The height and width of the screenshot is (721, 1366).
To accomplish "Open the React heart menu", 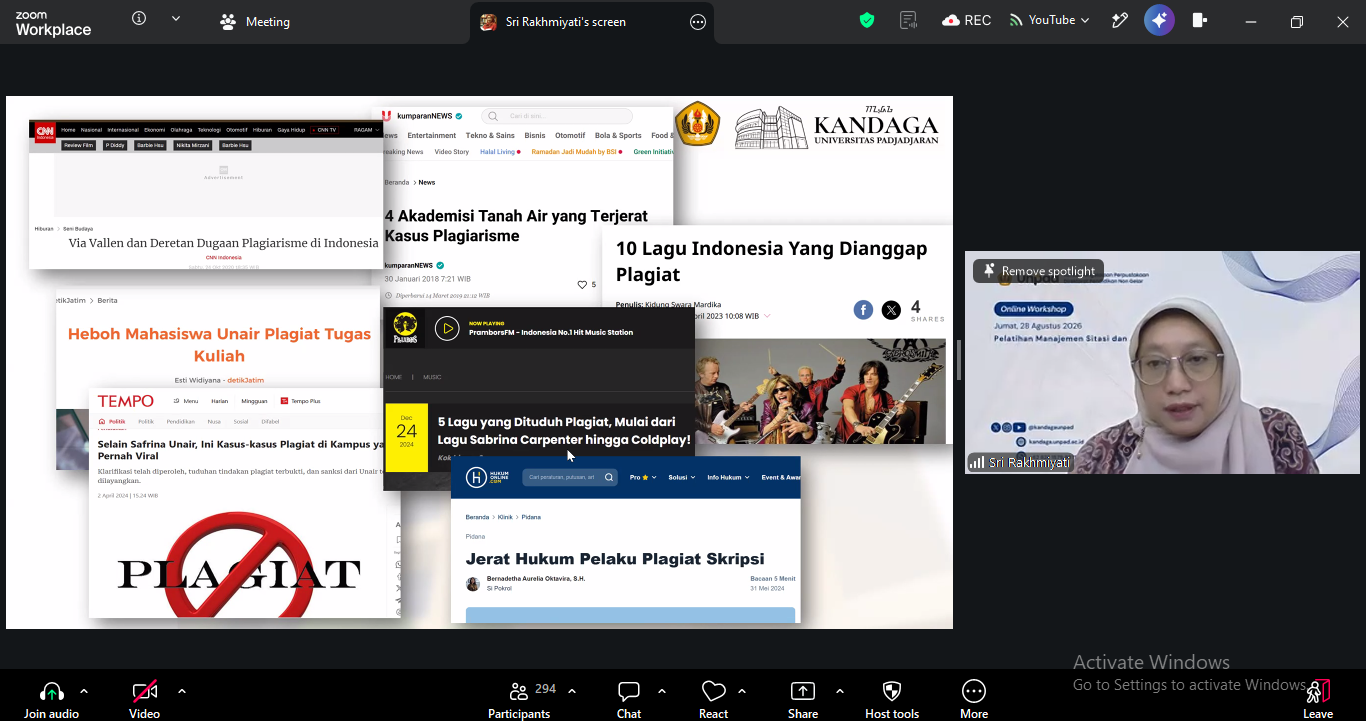I will (713, 699).
